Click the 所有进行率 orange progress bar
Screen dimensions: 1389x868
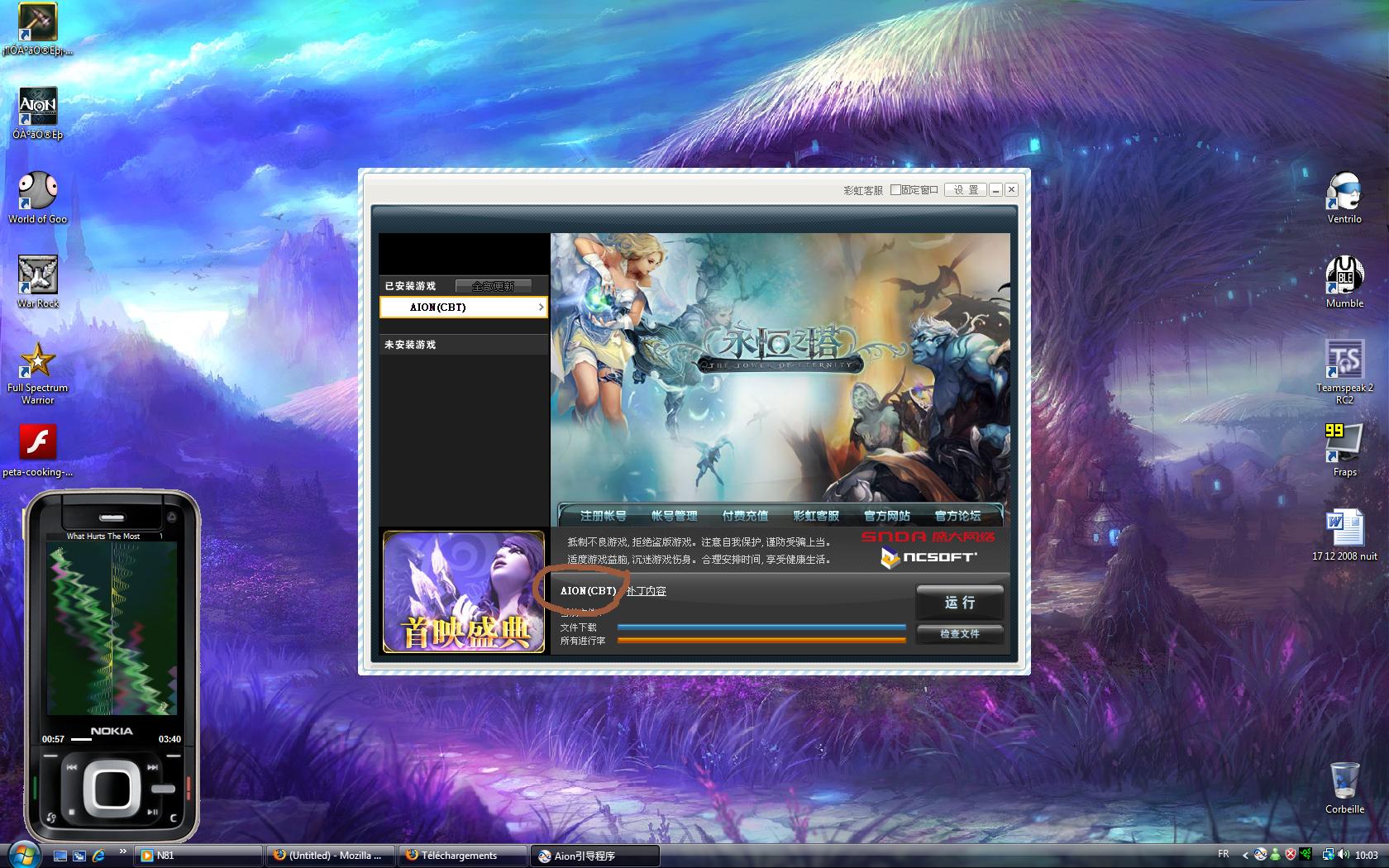coord(761,641)
